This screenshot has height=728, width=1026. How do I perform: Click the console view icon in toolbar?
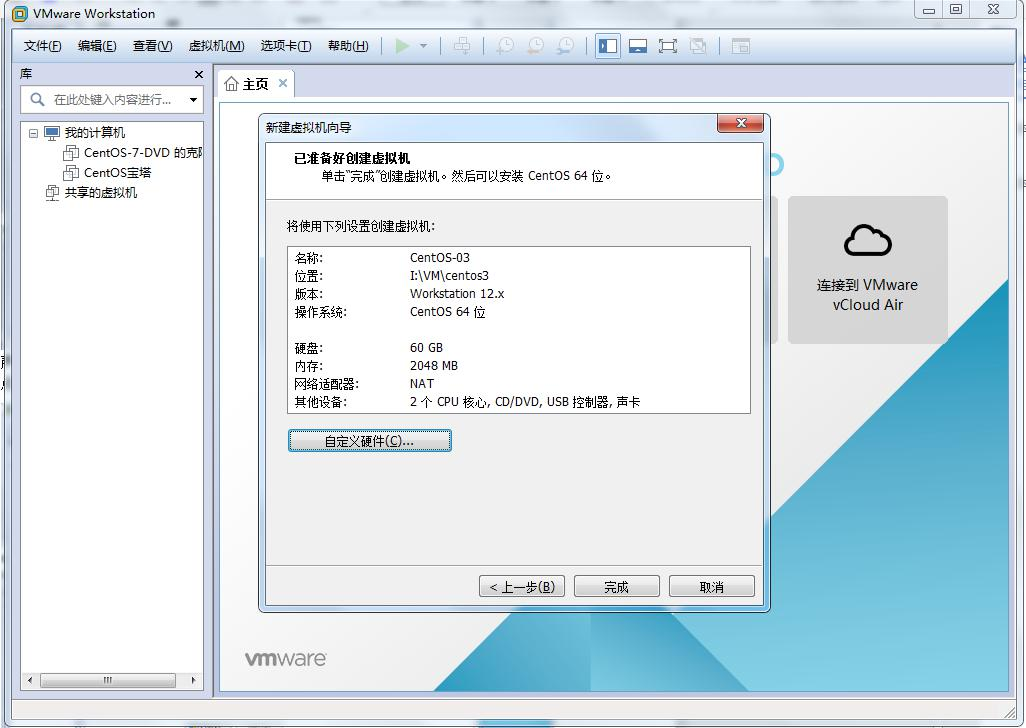(x=741, y=46)
